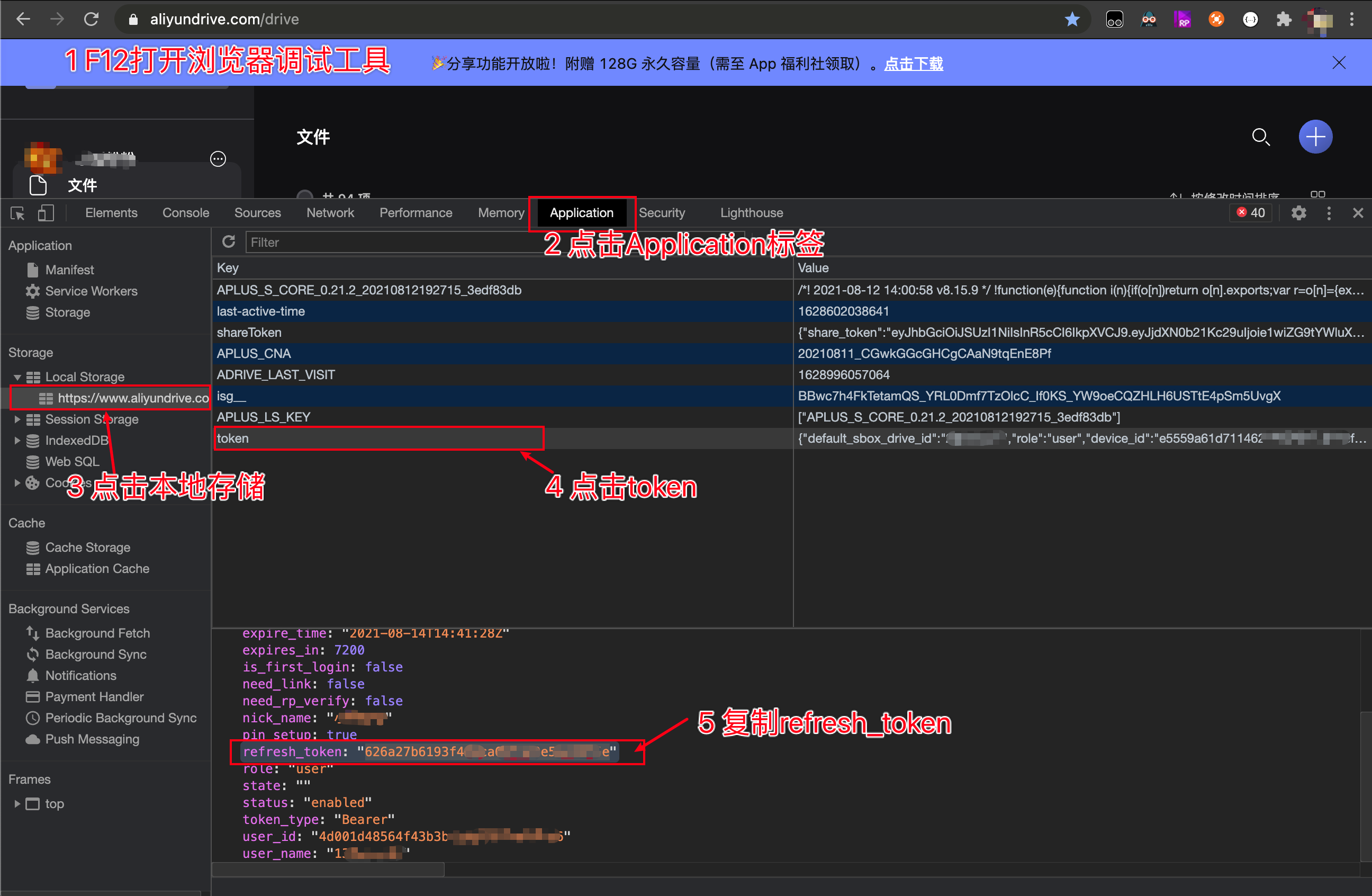Switch to the Security tab

[662, 213]
